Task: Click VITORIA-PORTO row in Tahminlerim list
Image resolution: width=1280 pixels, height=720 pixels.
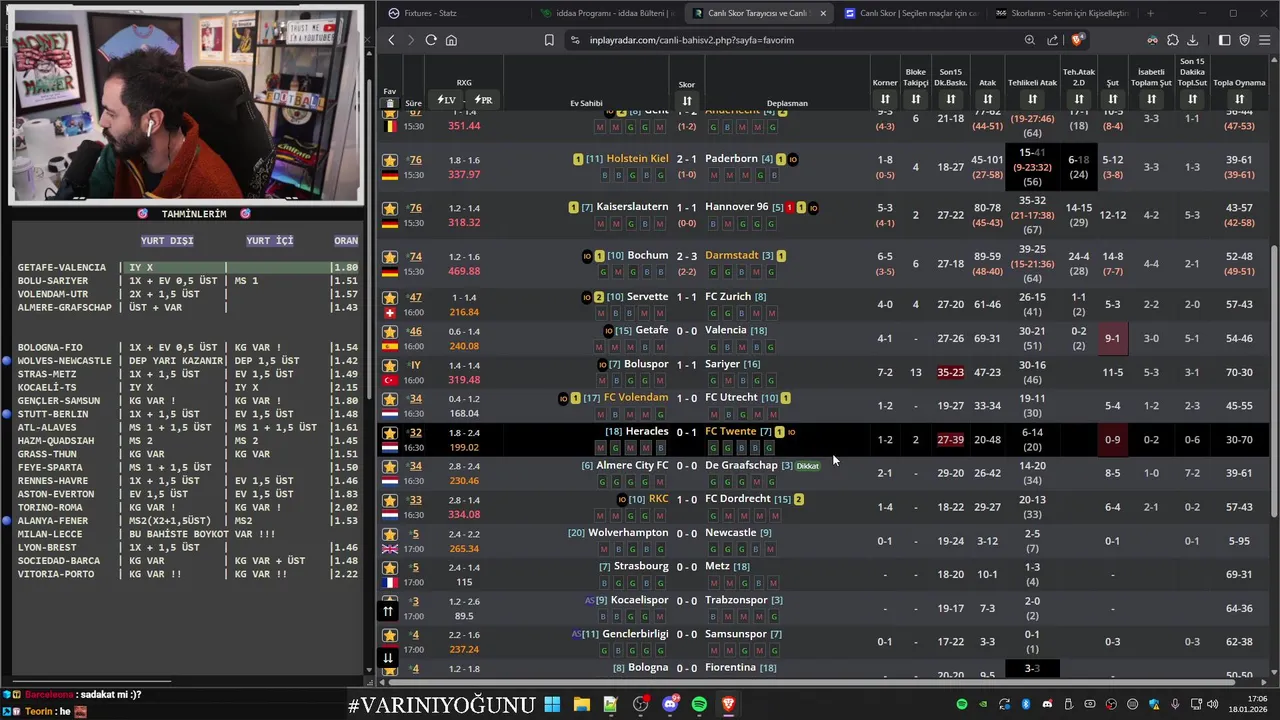Action: click(x=188, y=574)
